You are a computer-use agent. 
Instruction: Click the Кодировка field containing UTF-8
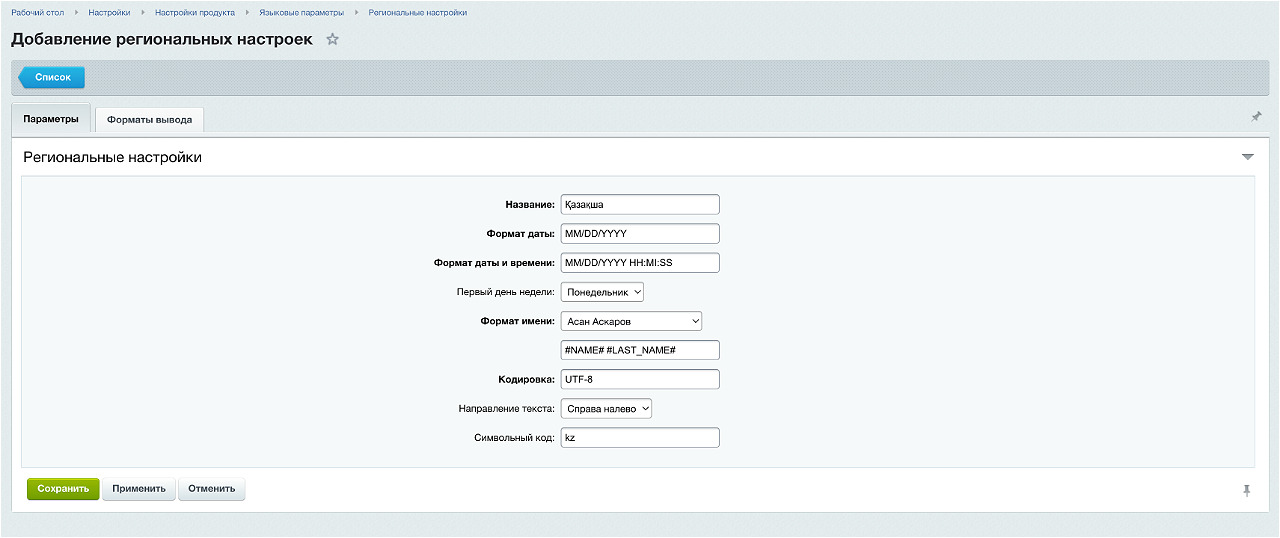pyautogui.click(x=640, y=379)
